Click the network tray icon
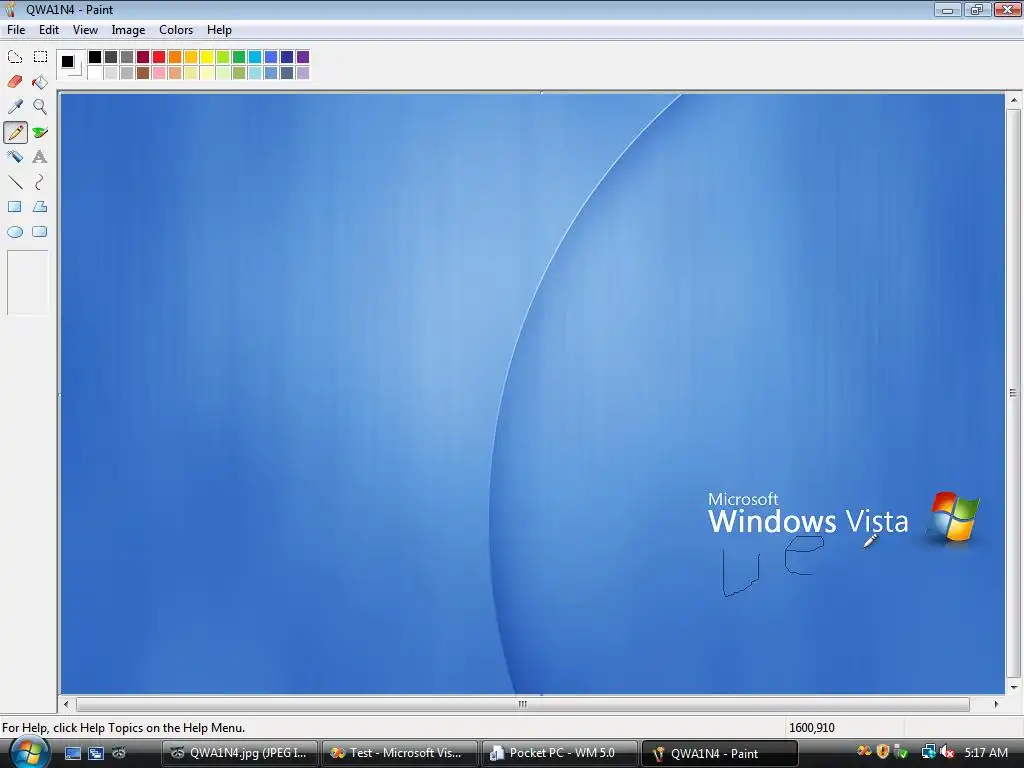Image resolution: width=1024 pixels, height=768 pixels. [x=928, y=752]
